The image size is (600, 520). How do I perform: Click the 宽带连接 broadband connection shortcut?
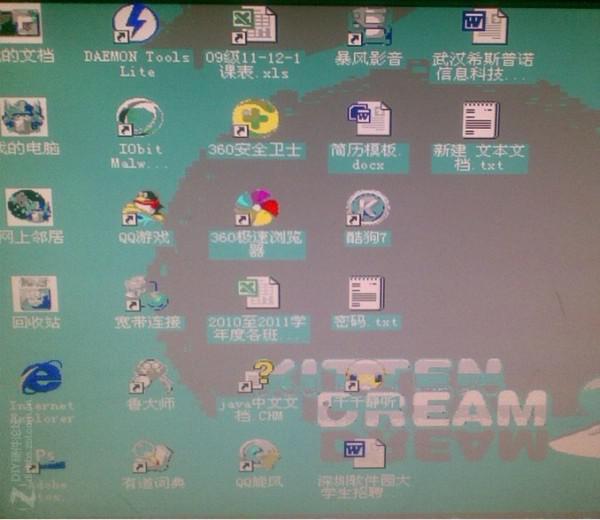pyautogui.click(x=146, y=293)
